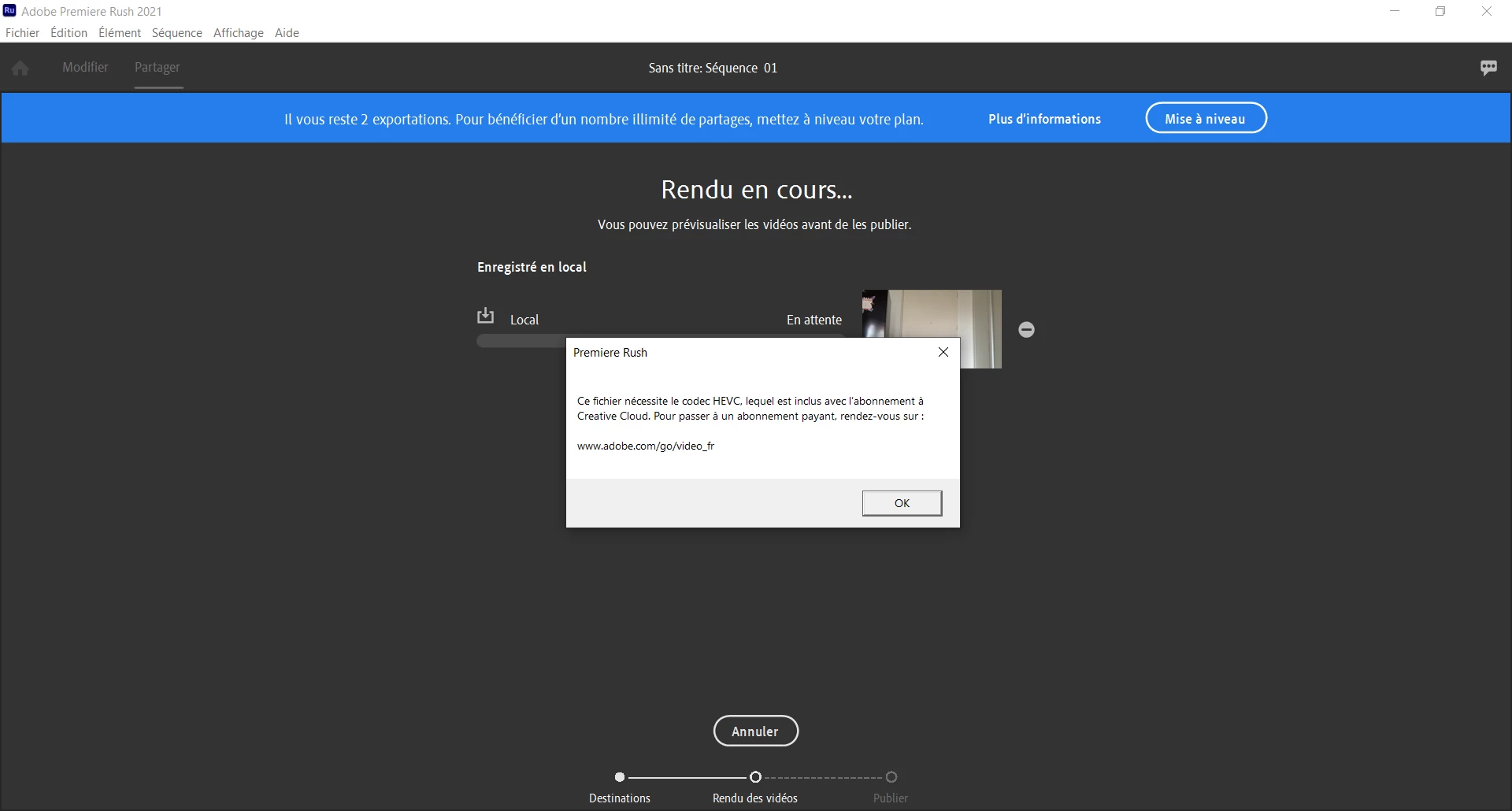Click the Premiere Rush app logo in the title bar

(9, 10)
